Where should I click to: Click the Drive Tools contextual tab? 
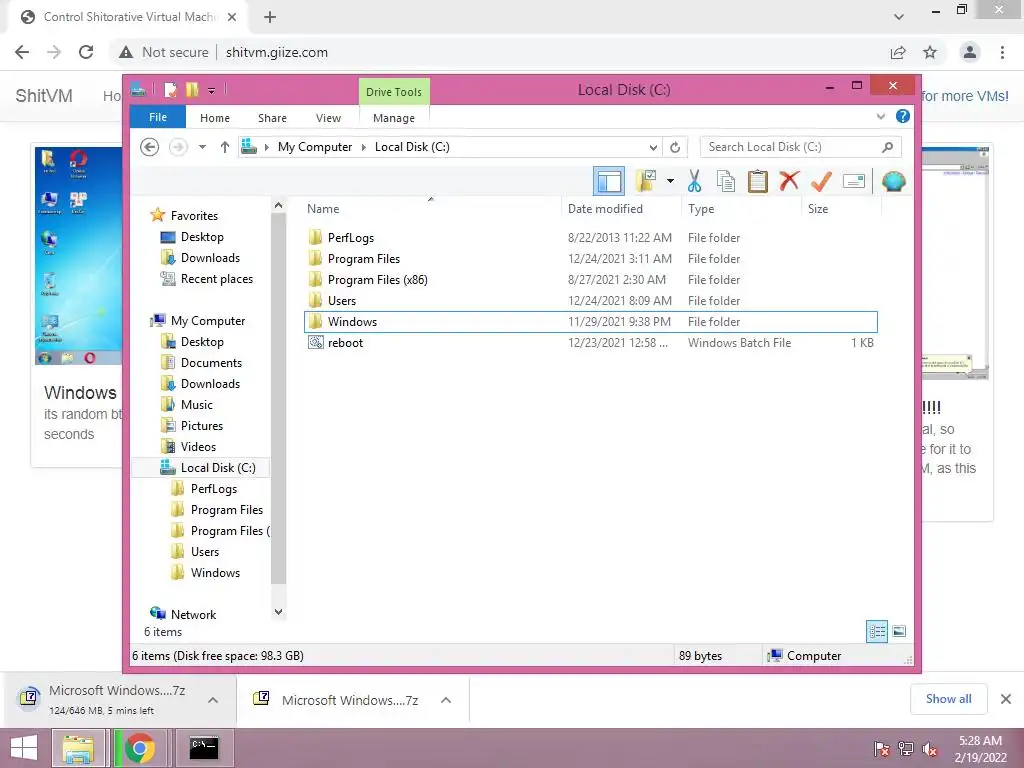click(394, 91)
